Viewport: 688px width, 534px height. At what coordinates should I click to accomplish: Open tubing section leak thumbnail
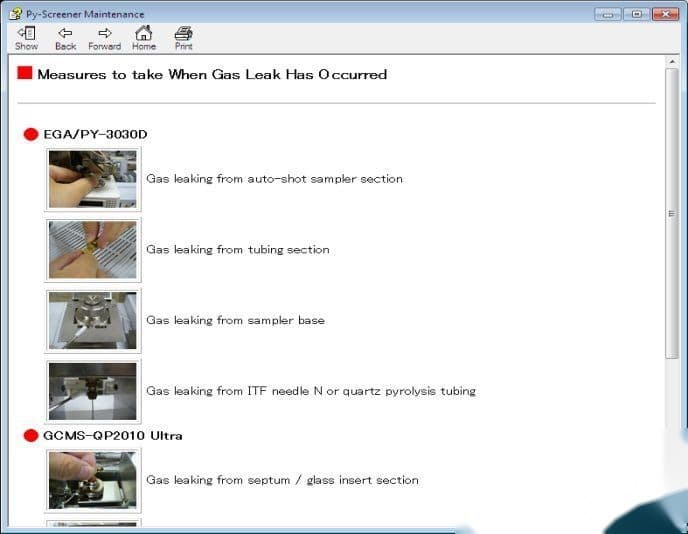(93, 250)
